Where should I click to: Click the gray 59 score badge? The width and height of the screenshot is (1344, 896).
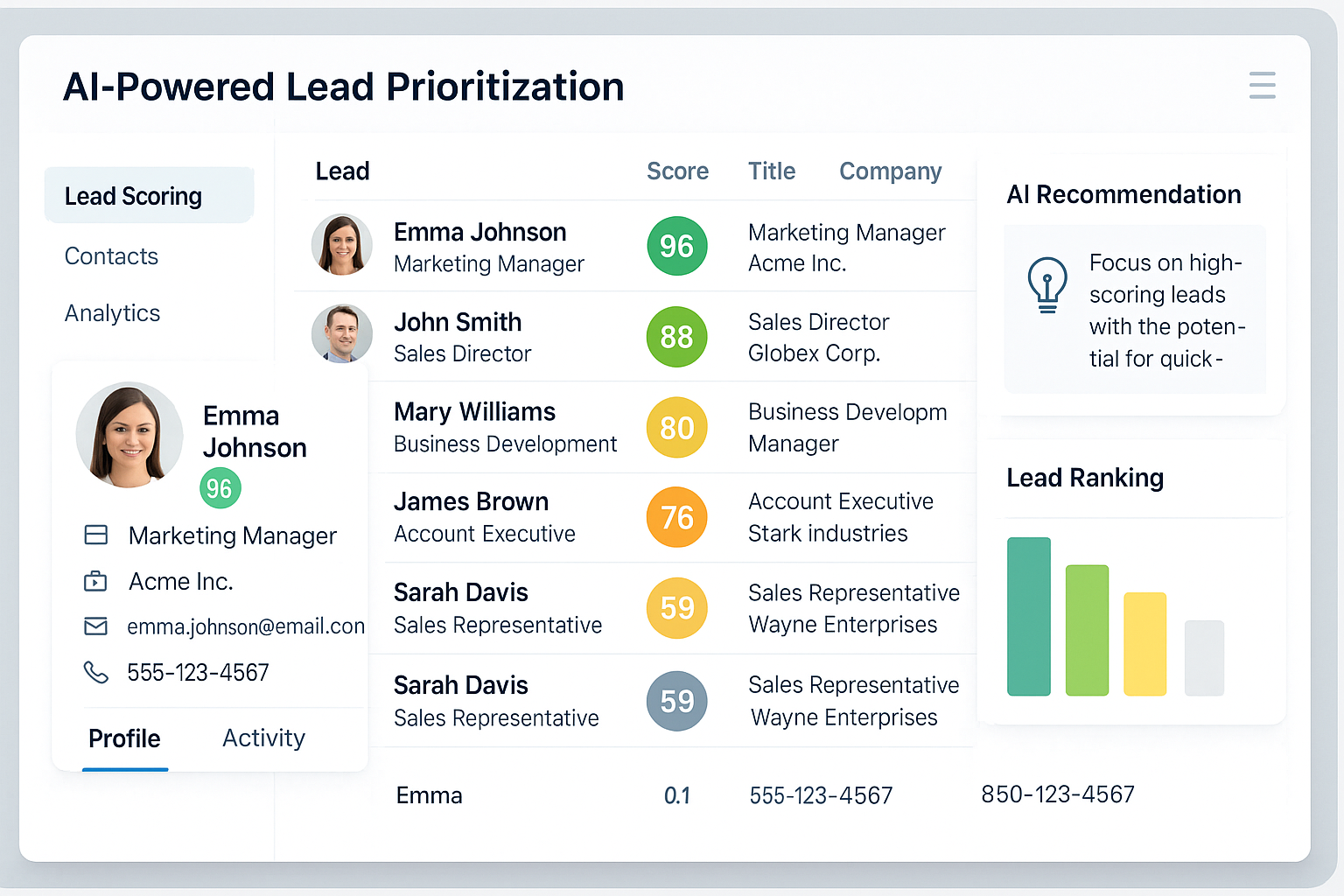click(676, 701)
